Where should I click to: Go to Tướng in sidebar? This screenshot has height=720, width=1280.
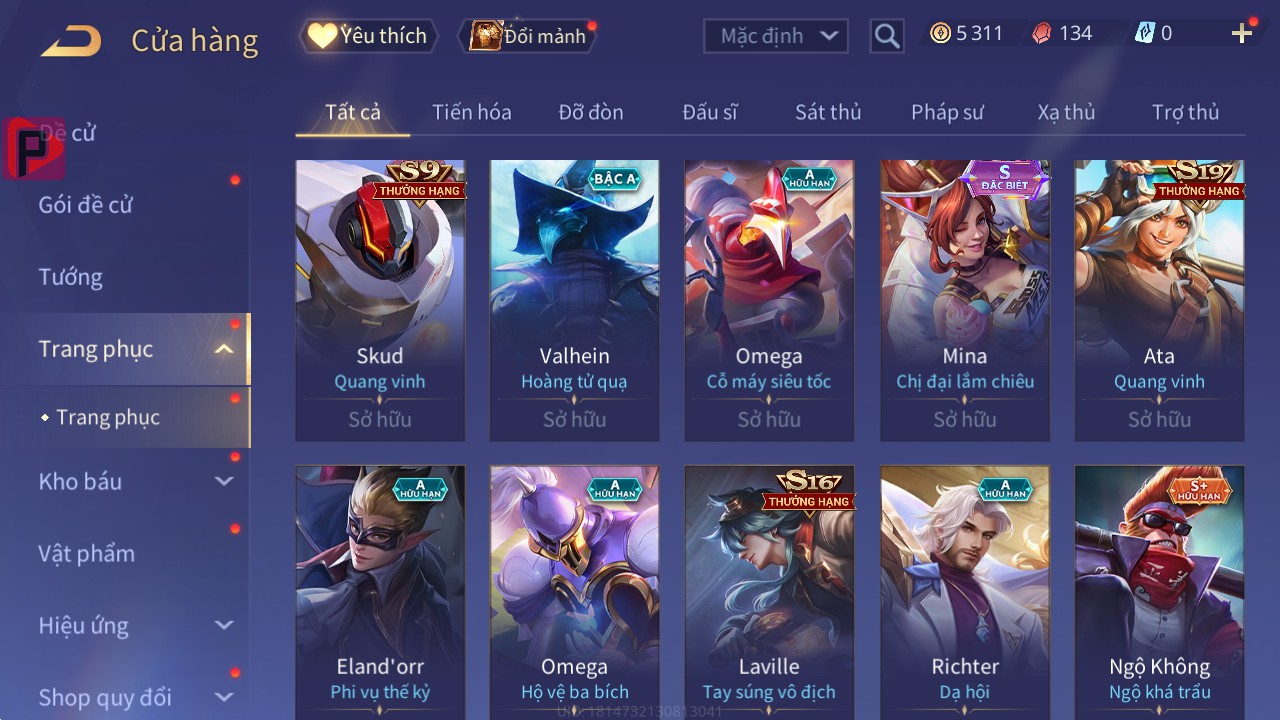(x=71, y=277)
